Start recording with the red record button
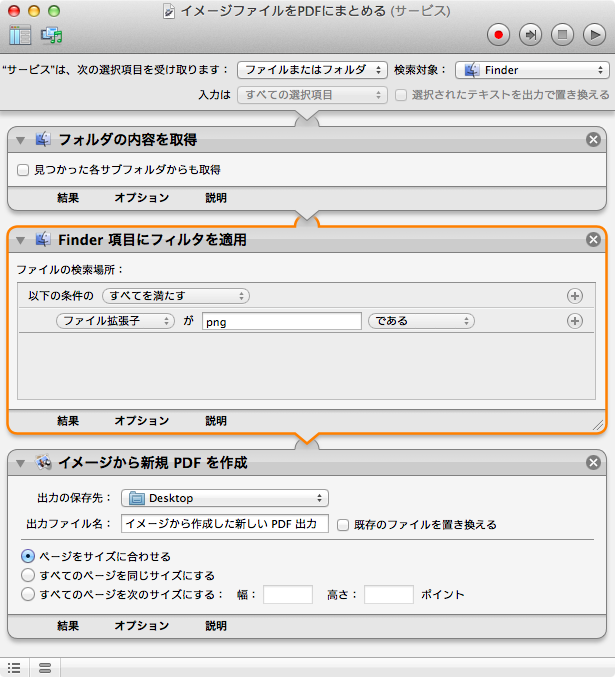This screenshot has height=677, width=615. click(x=498, y=35)
